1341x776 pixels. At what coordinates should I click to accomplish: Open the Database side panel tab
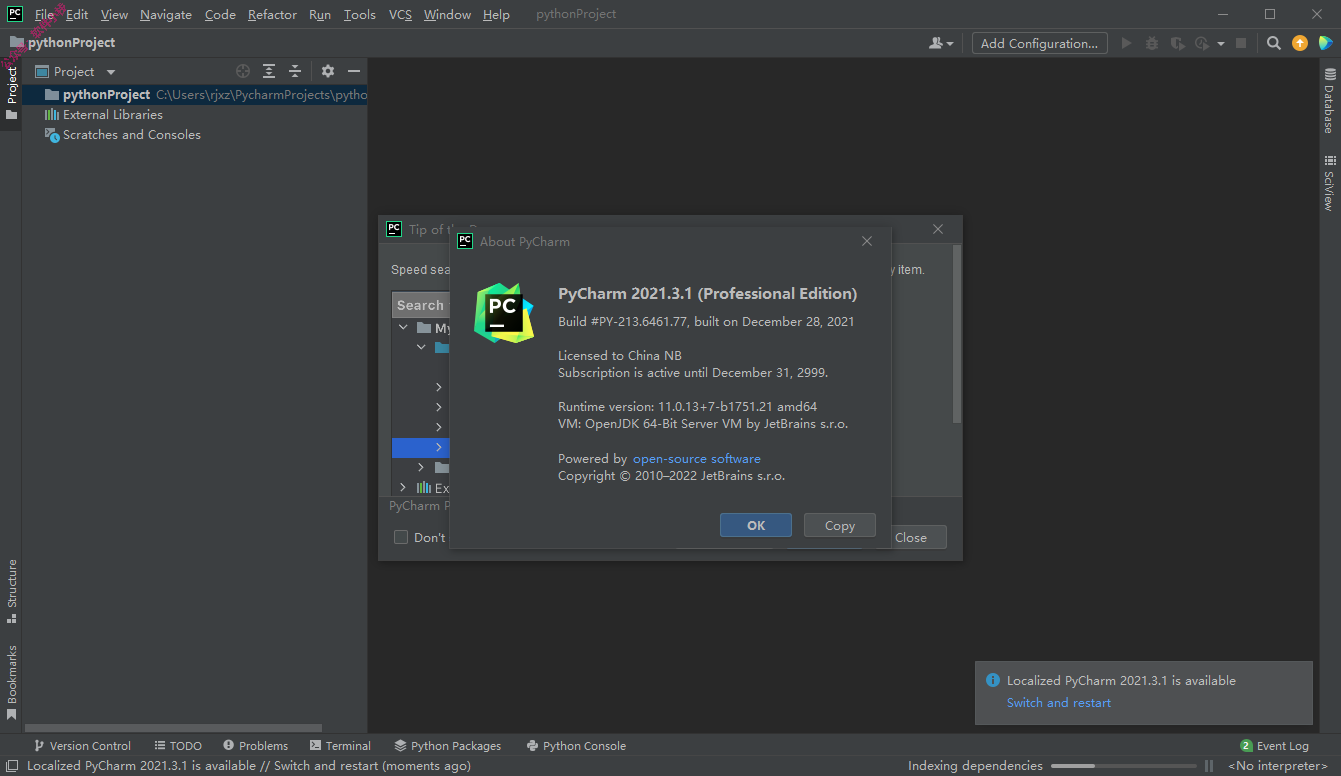pyautogui.click(x=1329, y=101)
